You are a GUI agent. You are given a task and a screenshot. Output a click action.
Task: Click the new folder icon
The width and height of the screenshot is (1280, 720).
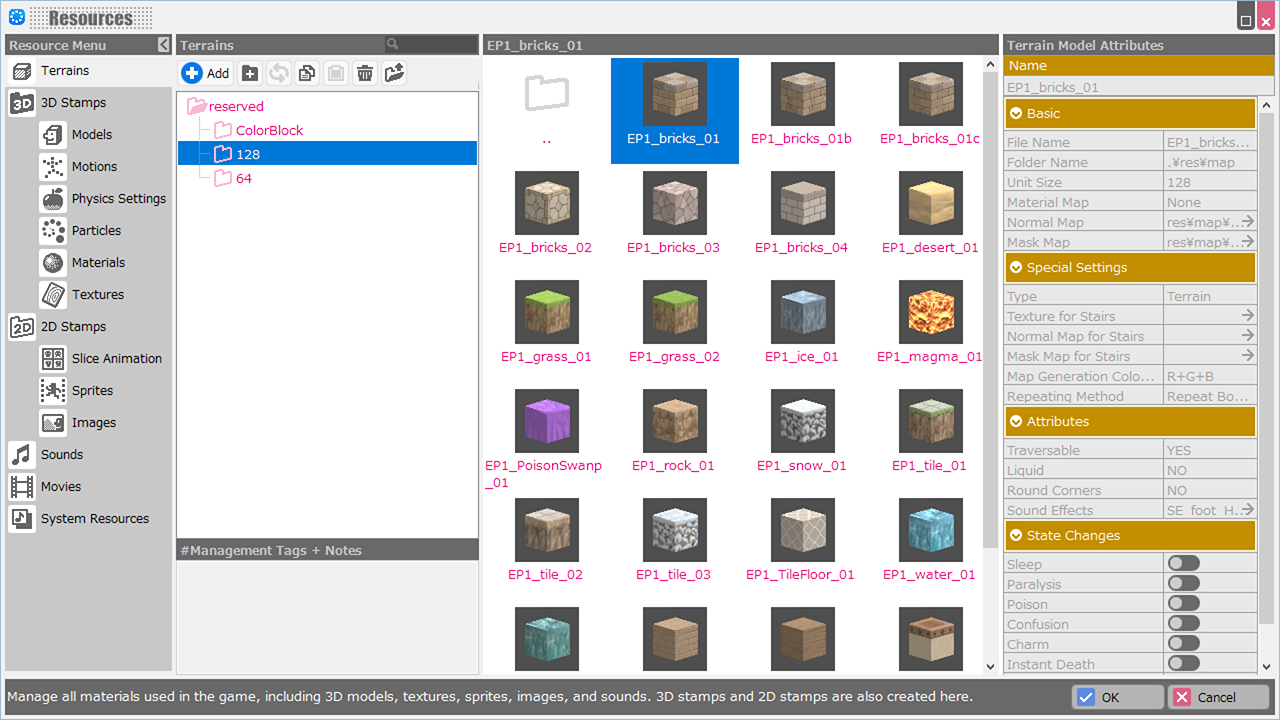(250, 73)
